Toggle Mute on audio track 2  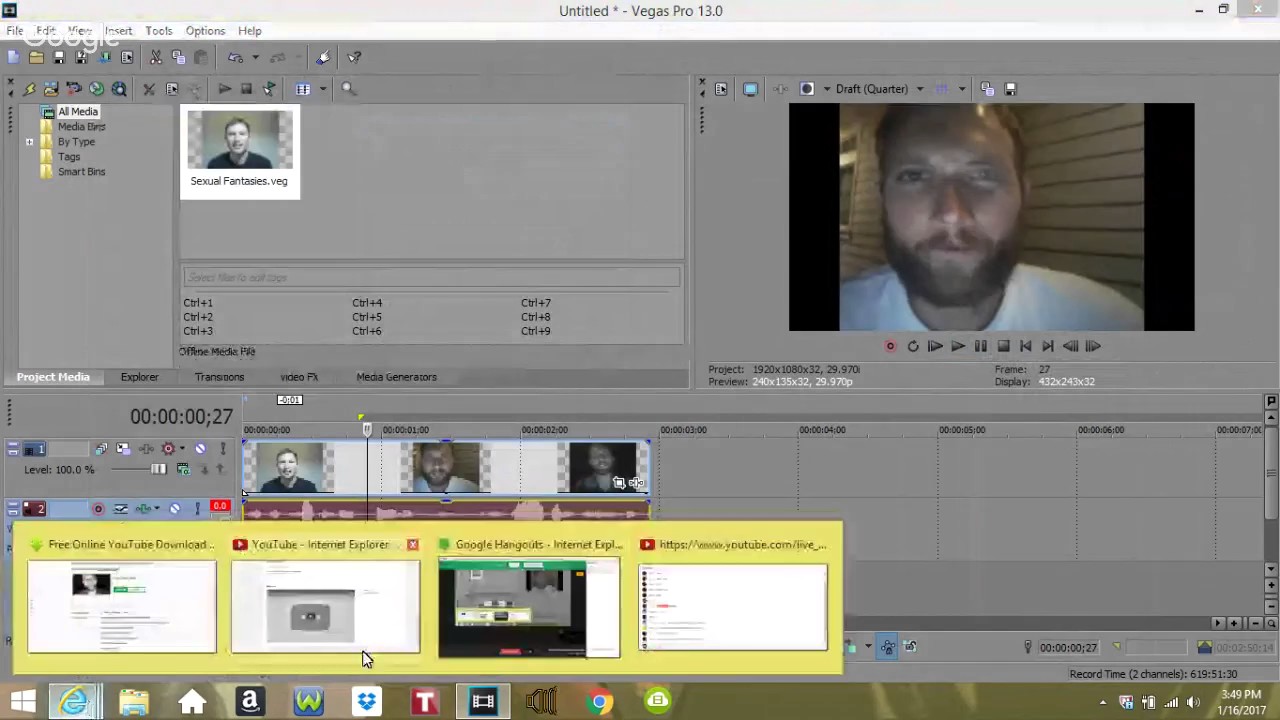(x=174, y=509)
